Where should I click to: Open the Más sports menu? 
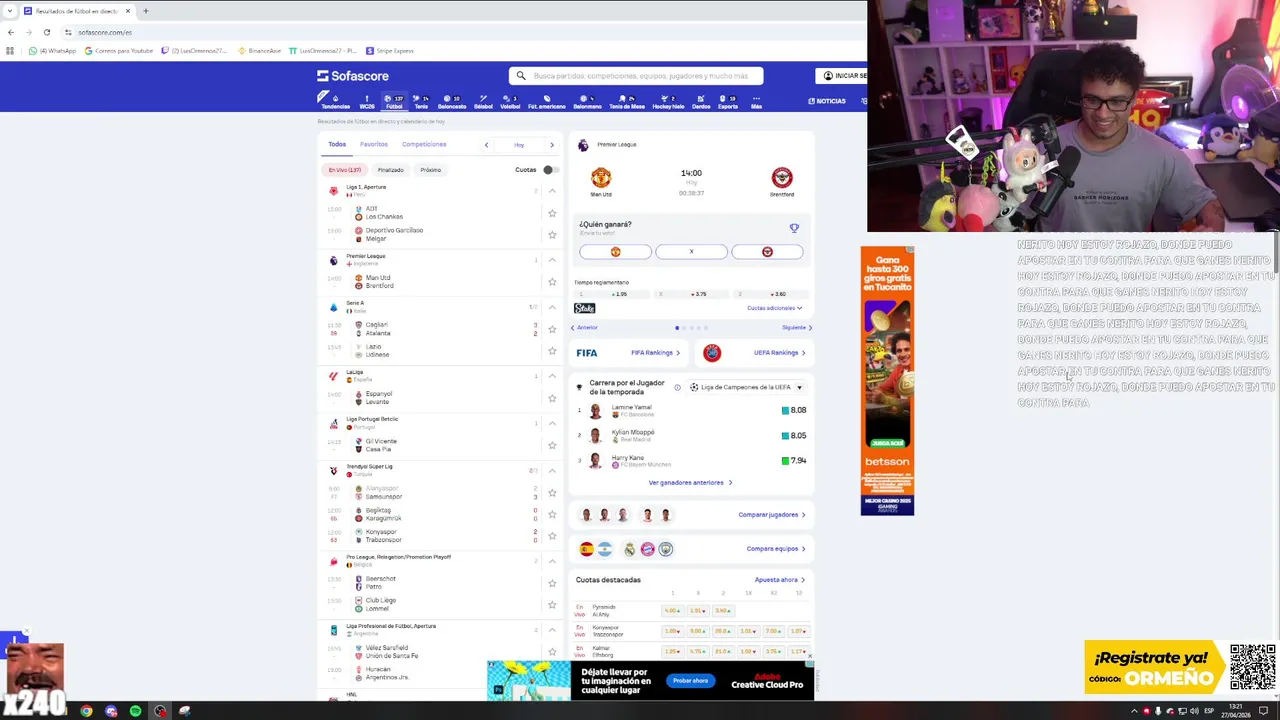[x=756, y=102]
